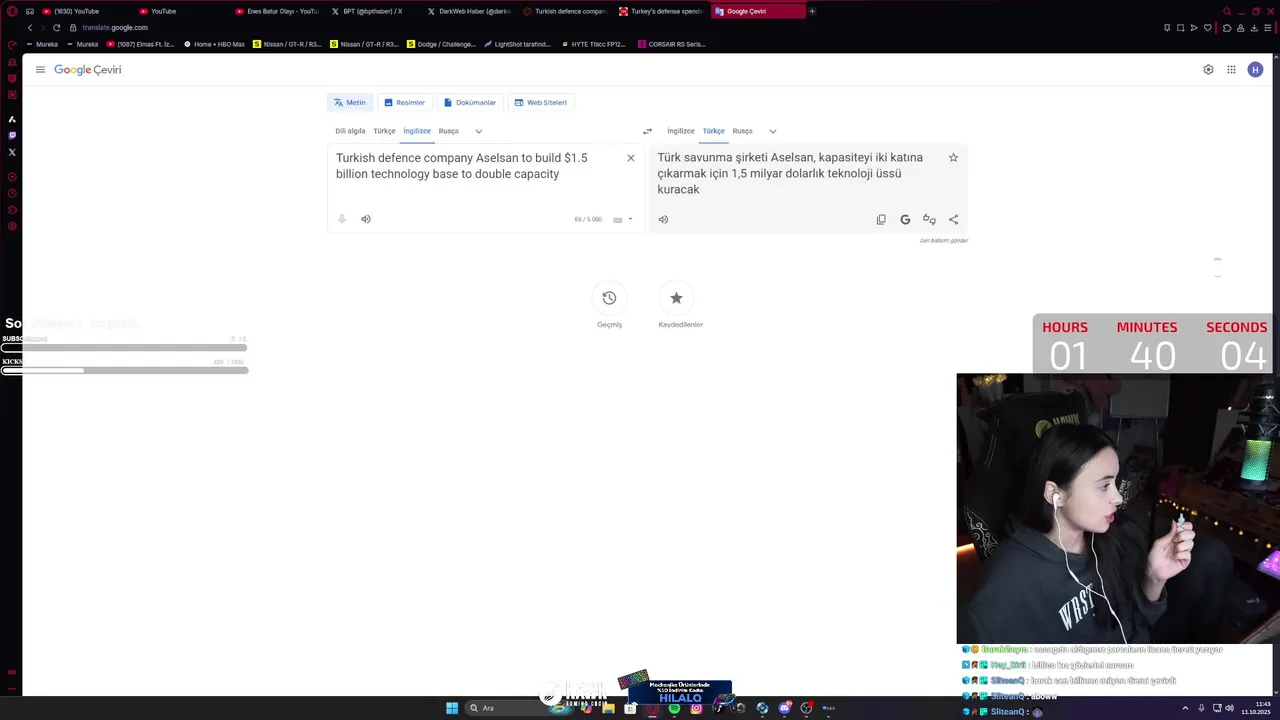Open the Dodge / Challenger bookmark

point(444,44)
